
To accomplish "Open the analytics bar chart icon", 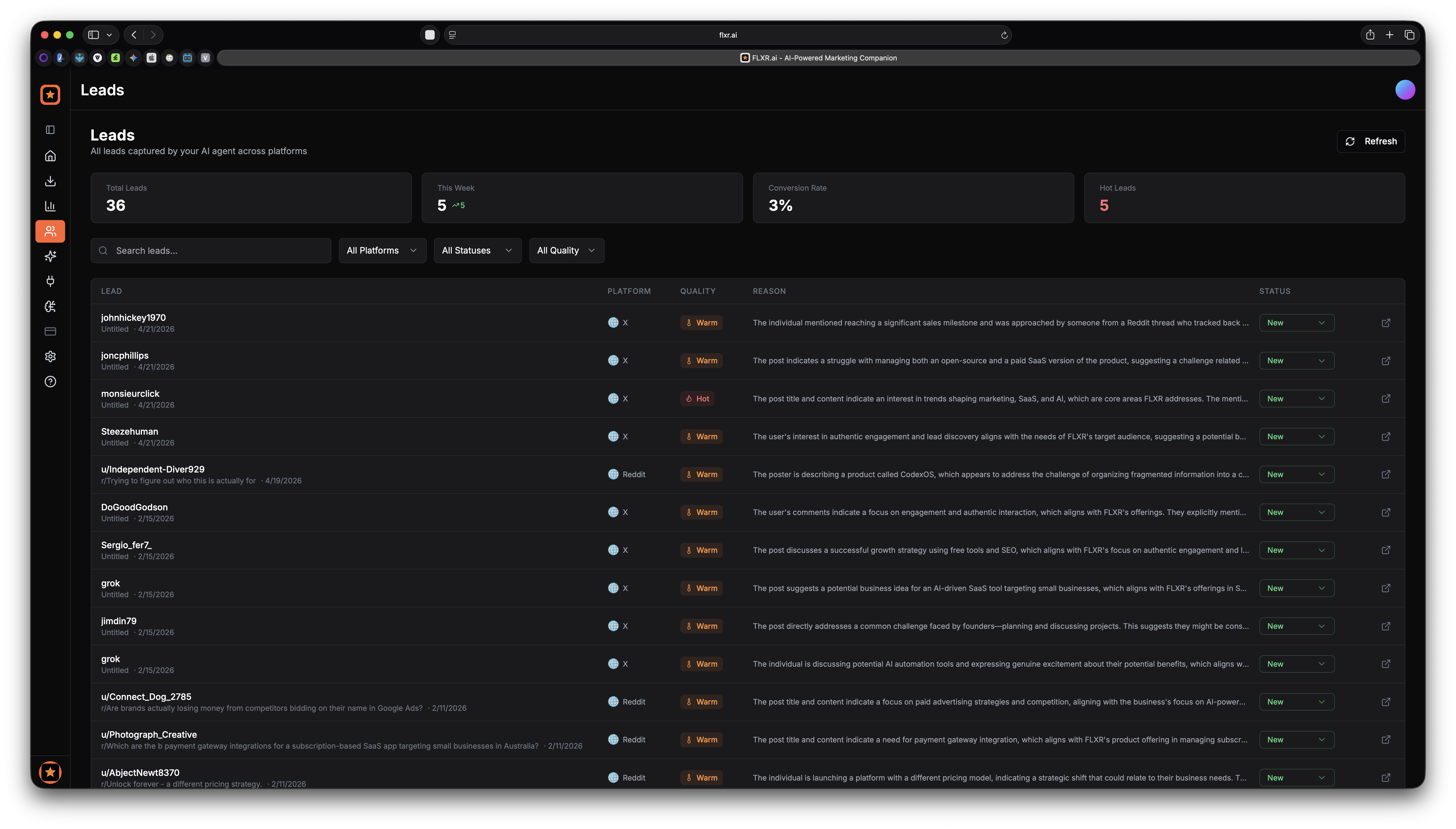I will pyautogui.click(x=50, y=206).
